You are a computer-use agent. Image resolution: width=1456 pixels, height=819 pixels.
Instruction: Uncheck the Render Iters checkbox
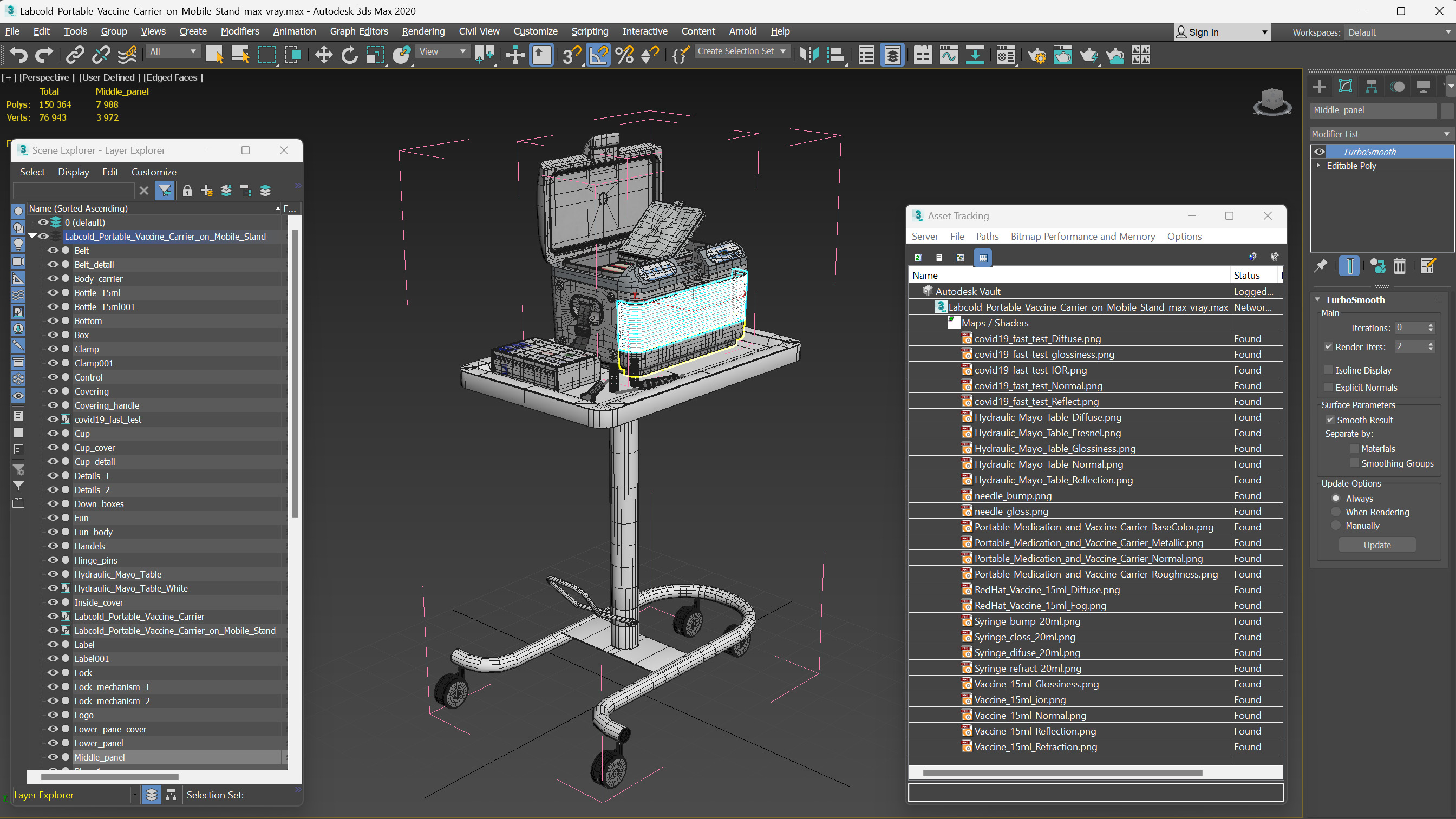[1329, 347]
